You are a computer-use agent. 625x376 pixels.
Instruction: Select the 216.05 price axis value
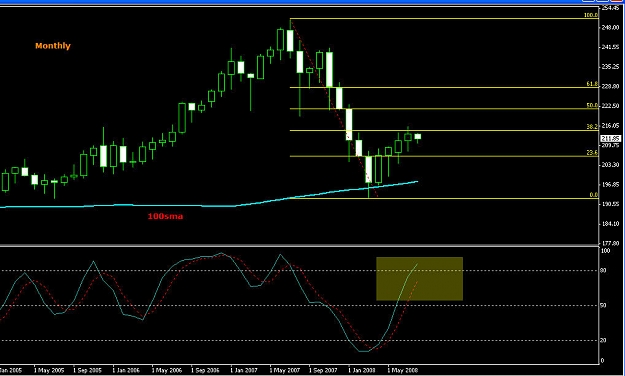pos(610,125)
